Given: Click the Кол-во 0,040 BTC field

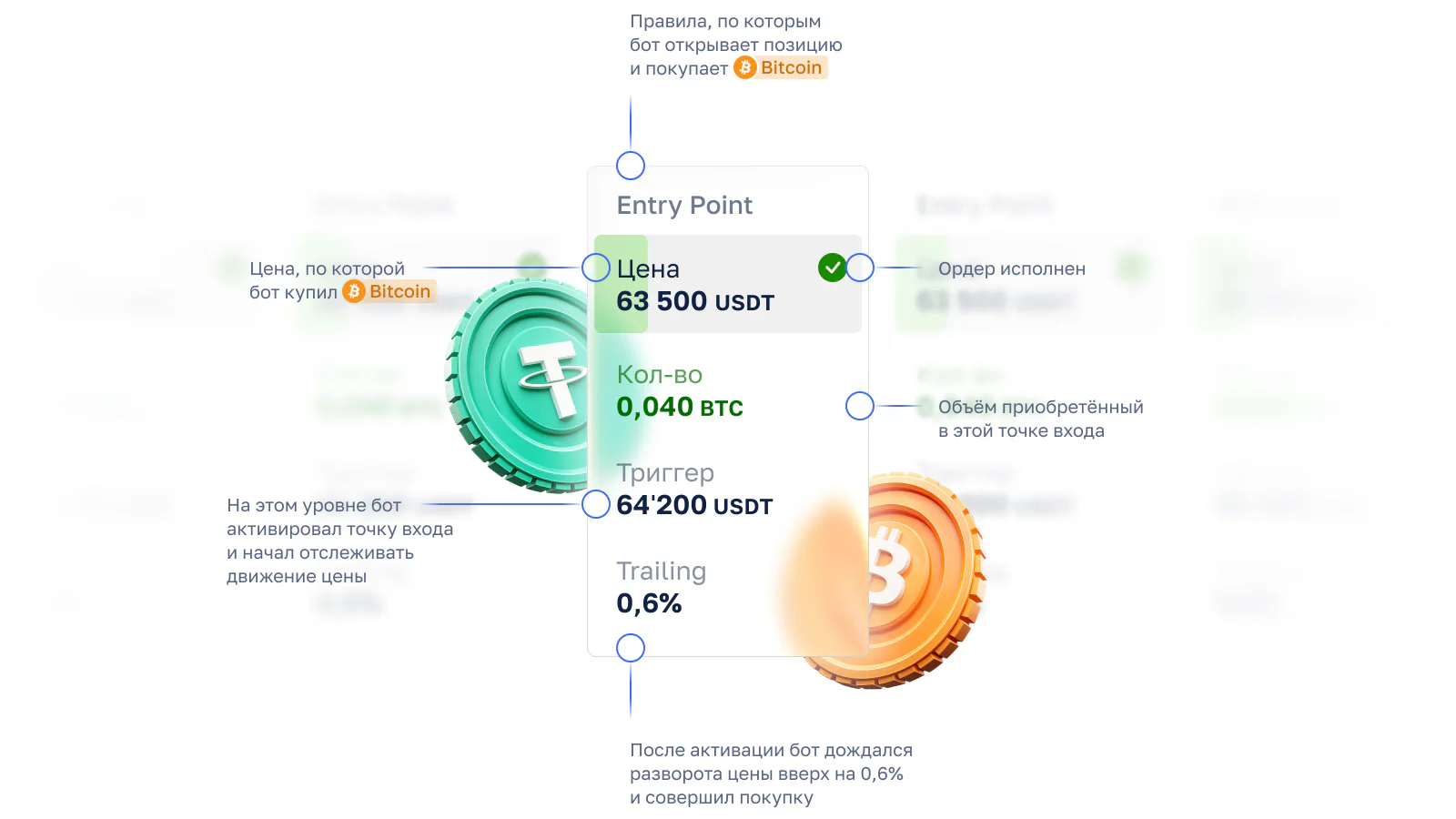Looking at the screenshot, I should 680,391.
